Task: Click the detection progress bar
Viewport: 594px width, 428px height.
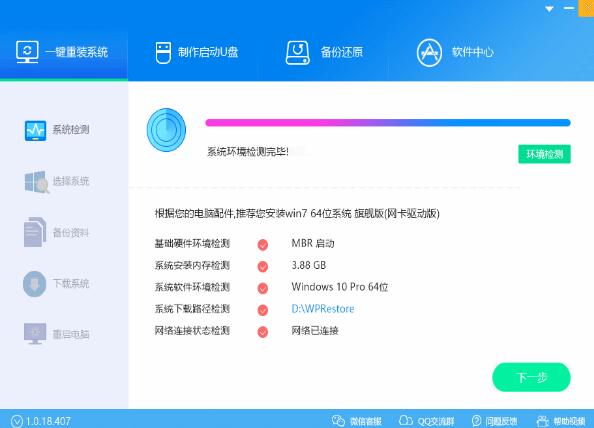Action: point(388,122)
